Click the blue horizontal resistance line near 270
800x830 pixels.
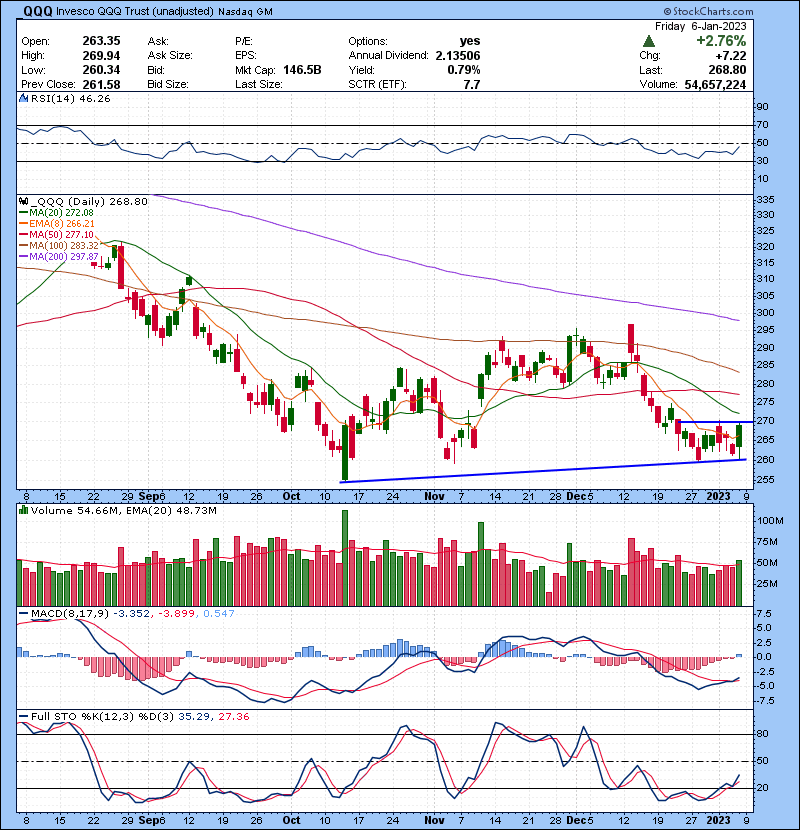tap(716, 422)
